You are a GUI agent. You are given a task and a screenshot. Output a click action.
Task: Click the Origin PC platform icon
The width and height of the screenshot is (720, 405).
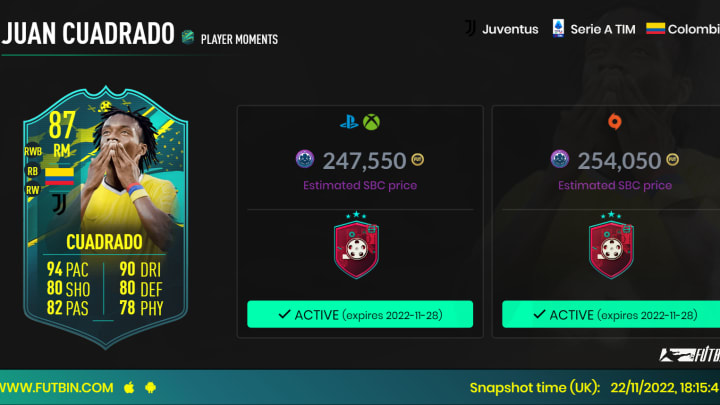[x=614, y=122]
